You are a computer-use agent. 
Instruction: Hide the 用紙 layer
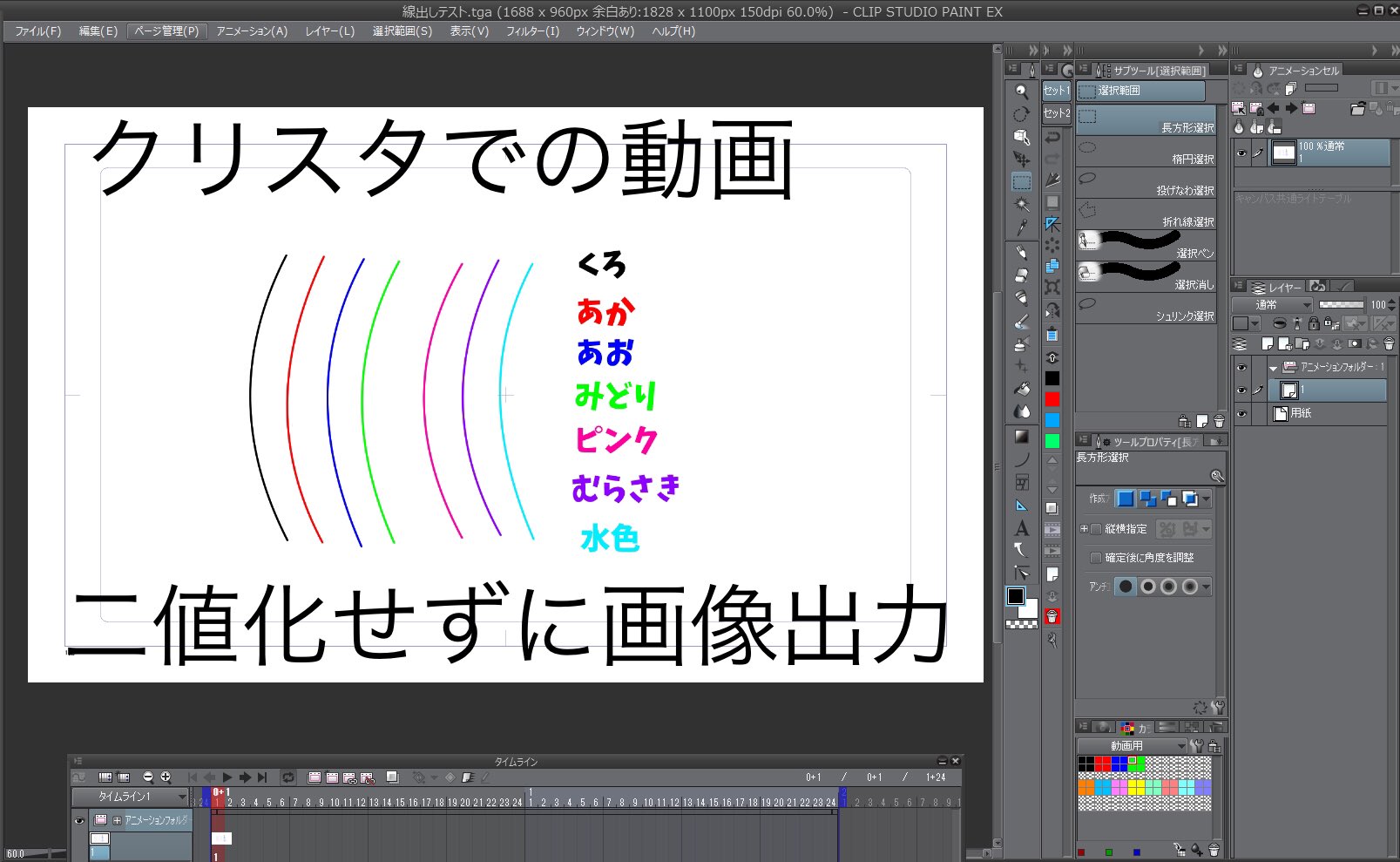[x=1241, y=412]
